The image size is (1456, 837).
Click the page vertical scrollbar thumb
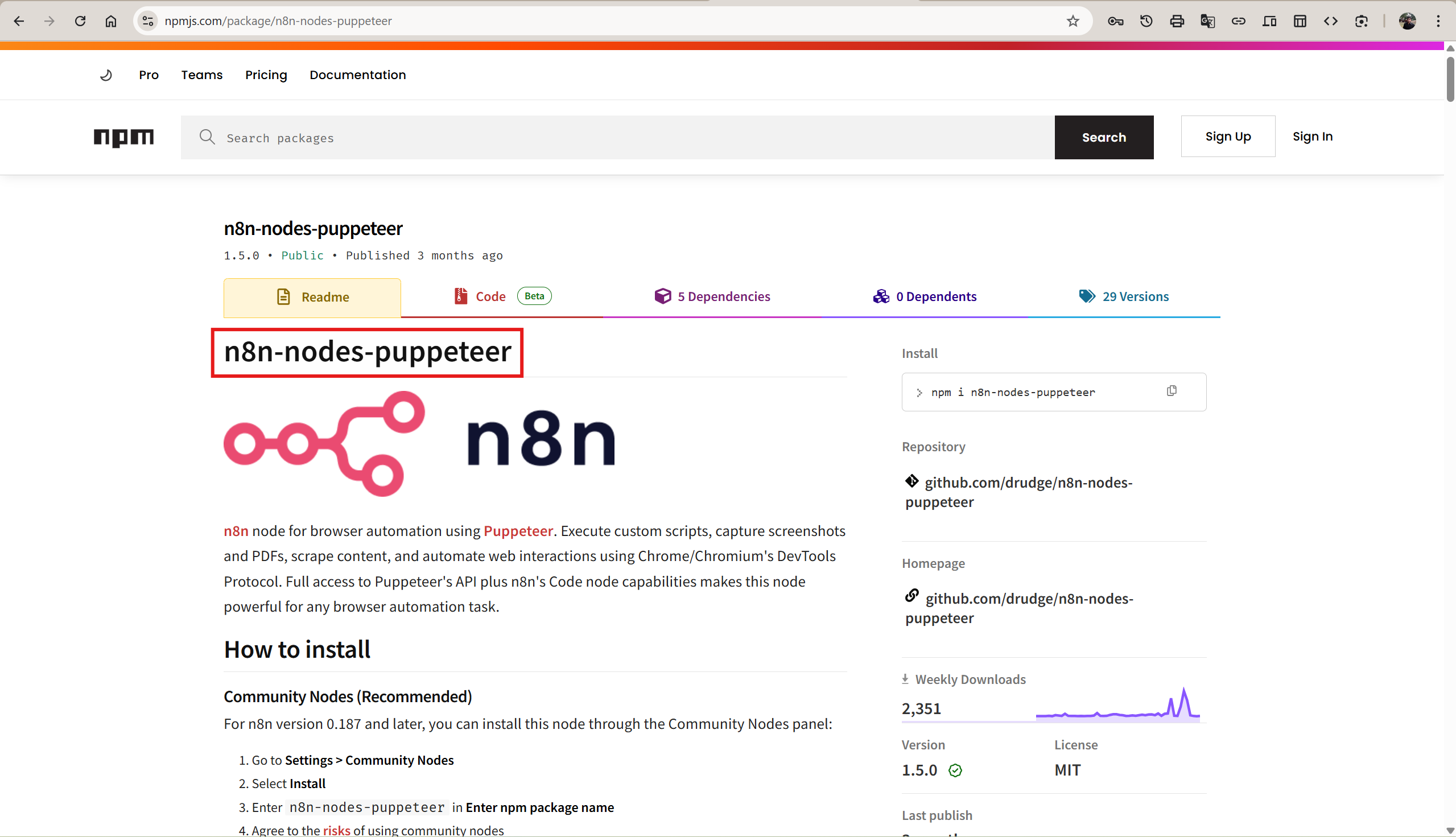click(x=1450, y=79)
